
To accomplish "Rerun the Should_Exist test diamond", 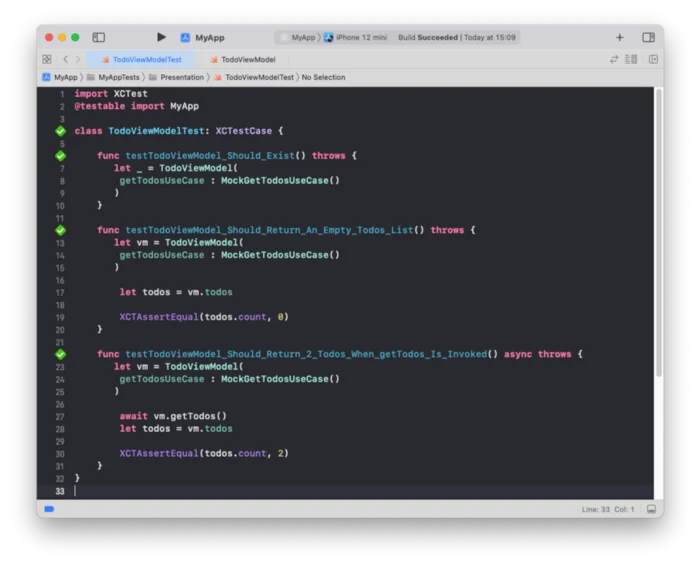I will click(x=61, y=156).
